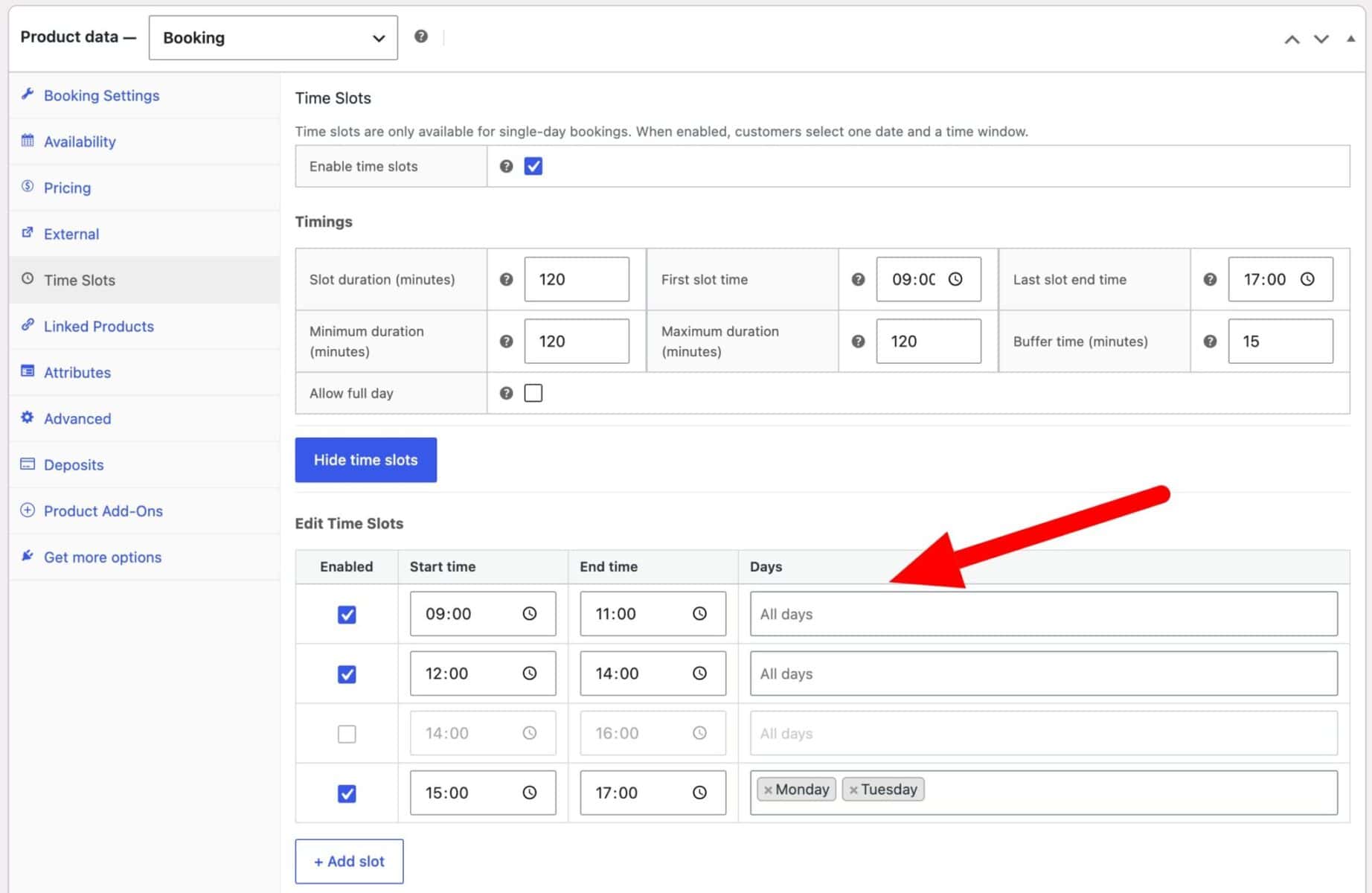Switch to the Pricing tab

[144, 188]
